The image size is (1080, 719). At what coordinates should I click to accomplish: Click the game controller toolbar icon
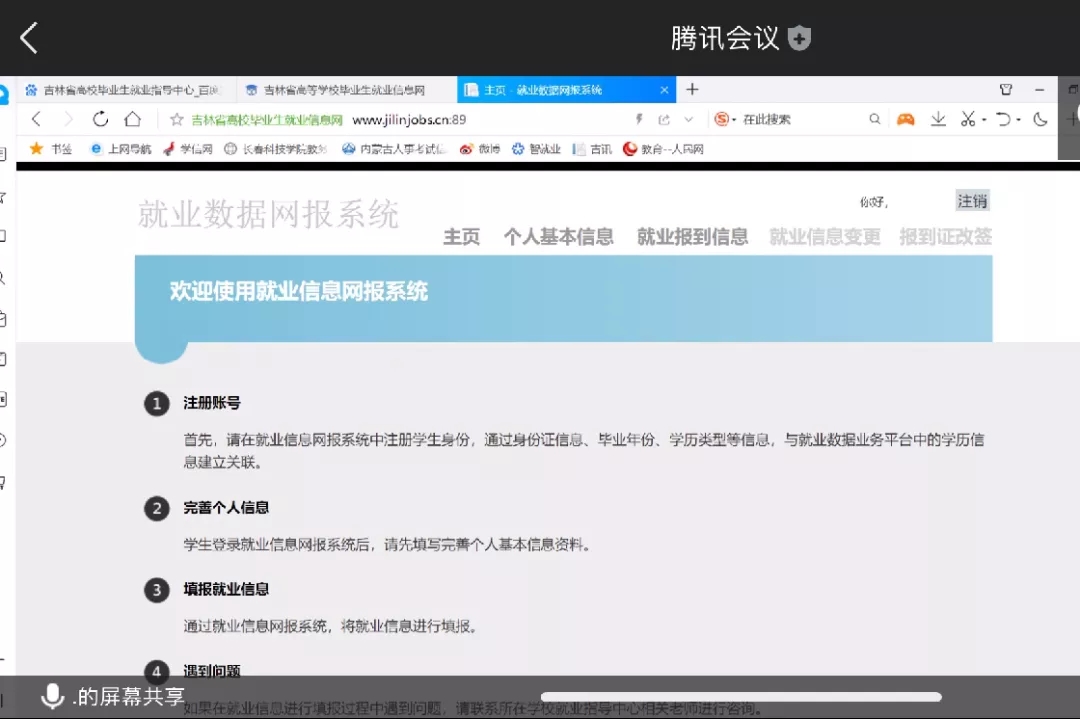(905, 119)
